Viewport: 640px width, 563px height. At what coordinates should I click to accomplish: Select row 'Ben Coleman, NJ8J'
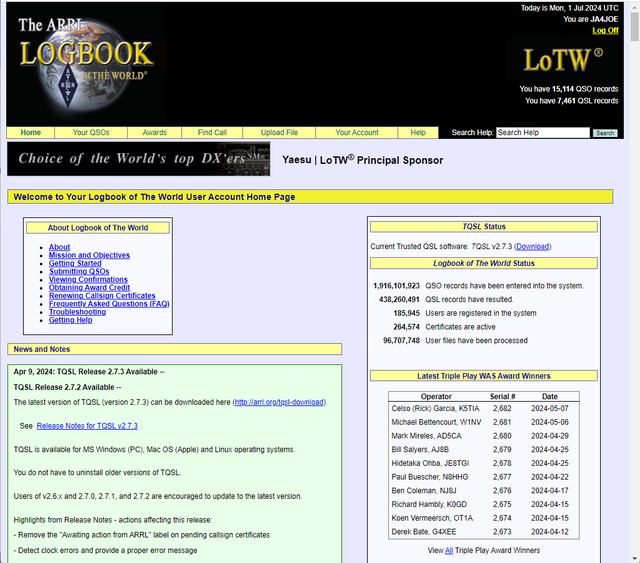[484, 491]
